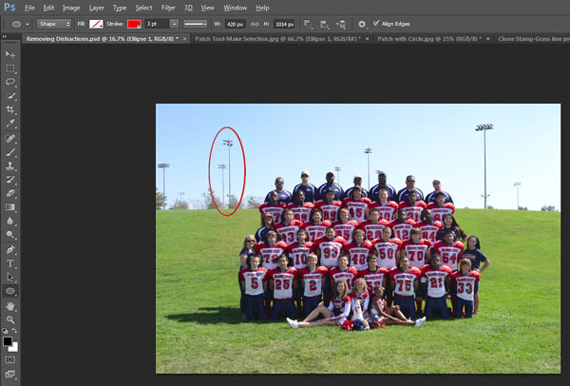Select the Move tool

click(x=10, y=55)
